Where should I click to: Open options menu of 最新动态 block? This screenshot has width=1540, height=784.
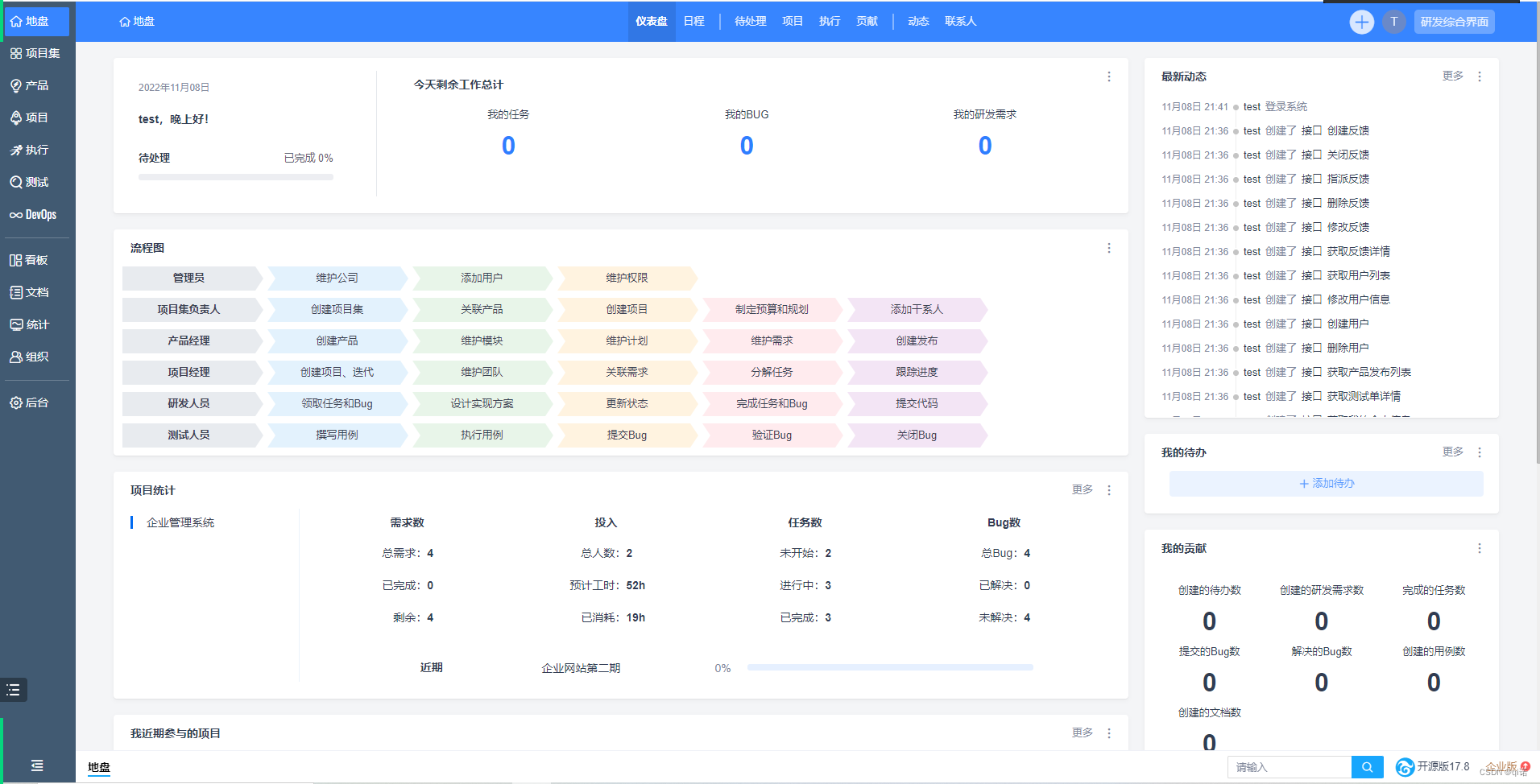coord(1480,76)
